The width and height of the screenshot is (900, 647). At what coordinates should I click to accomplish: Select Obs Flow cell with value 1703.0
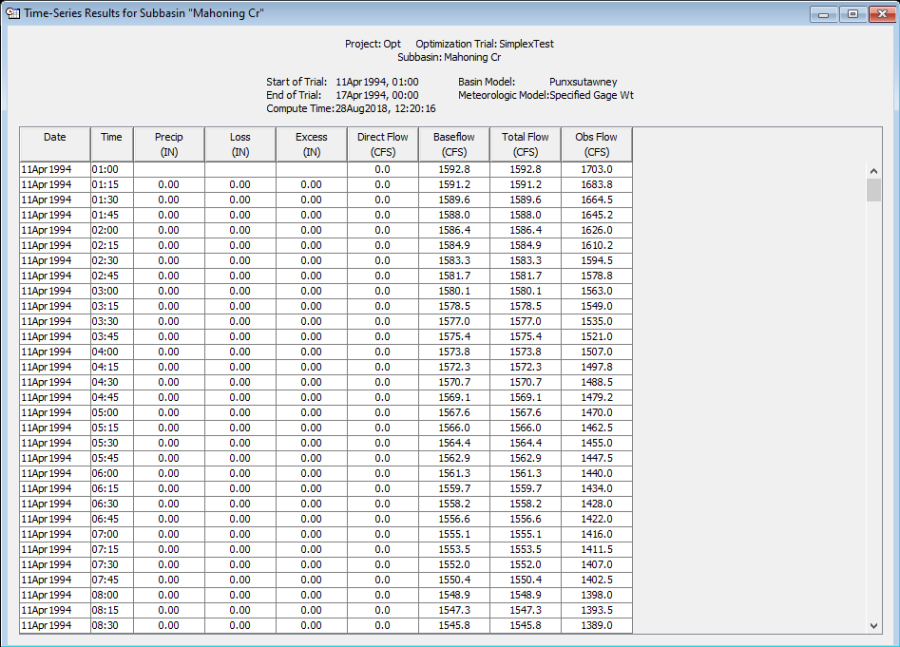pos(597,170)
